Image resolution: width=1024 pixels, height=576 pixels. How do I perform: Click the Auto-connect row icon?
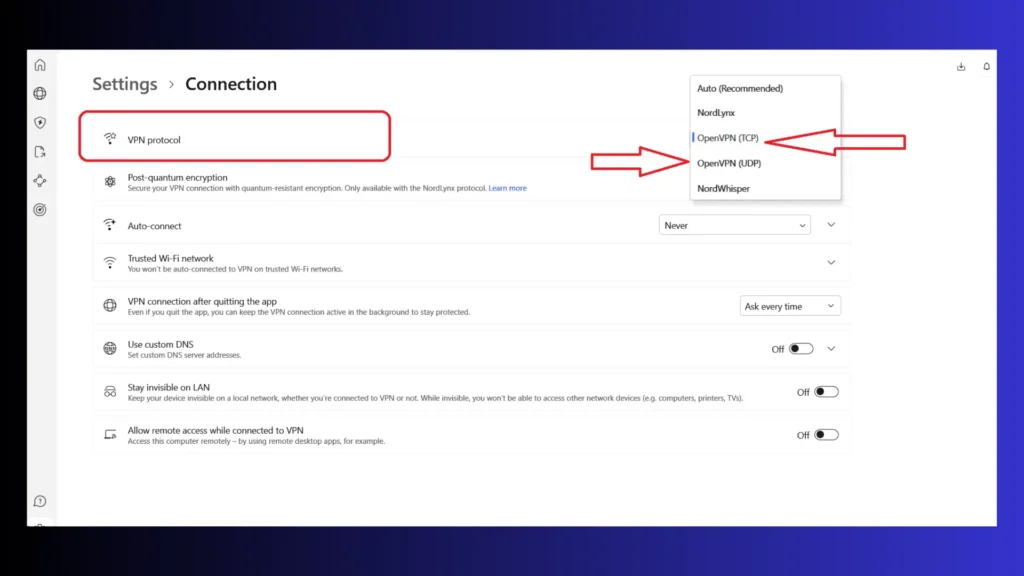[x=110, y=225]
